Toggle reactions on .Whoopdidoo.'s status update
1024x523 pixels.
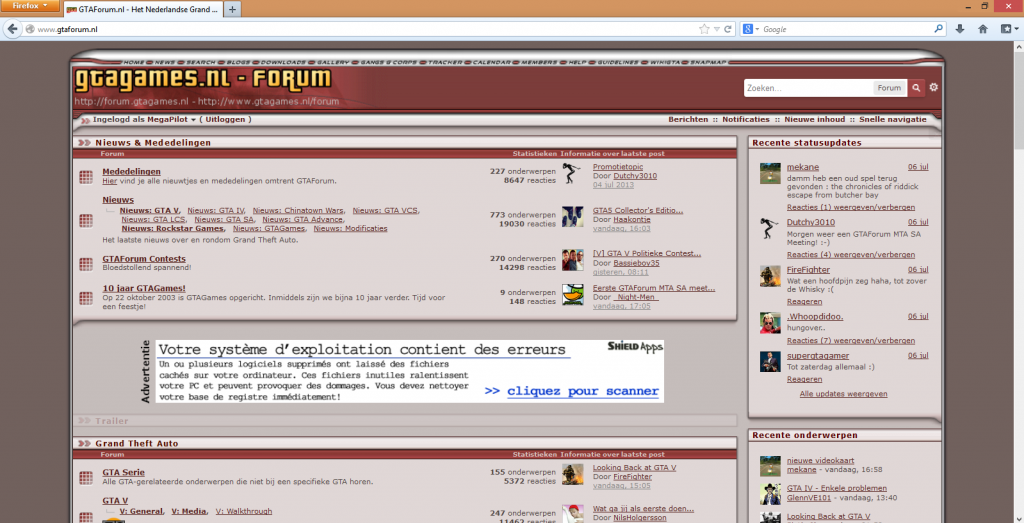pyautogui.click(x=850, y=341)
